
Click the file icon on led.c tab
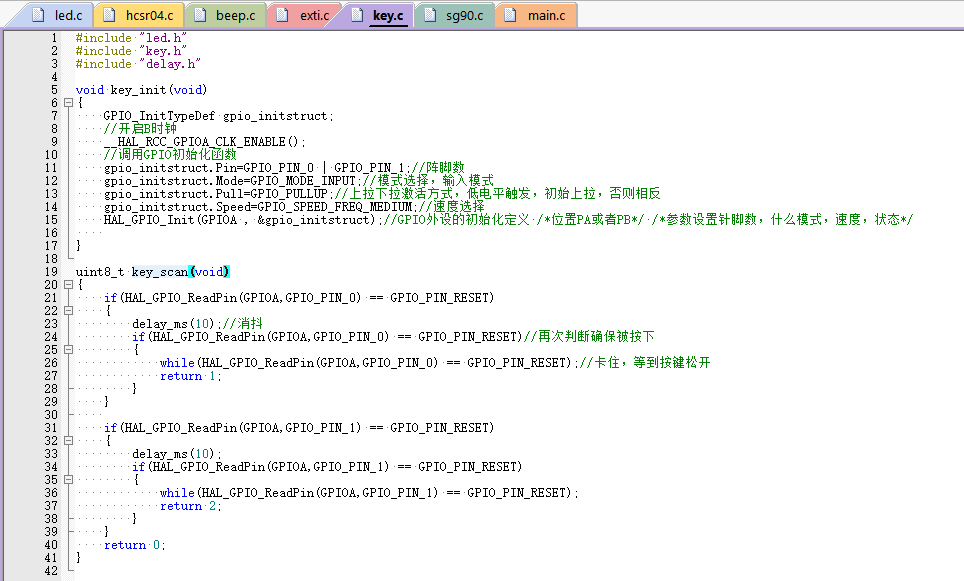pos(38,15)
